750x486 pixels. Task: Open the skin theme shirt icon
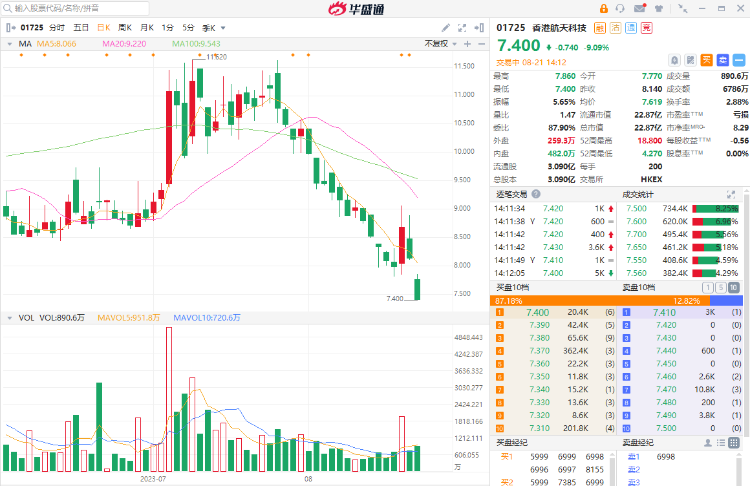point(659,8)
